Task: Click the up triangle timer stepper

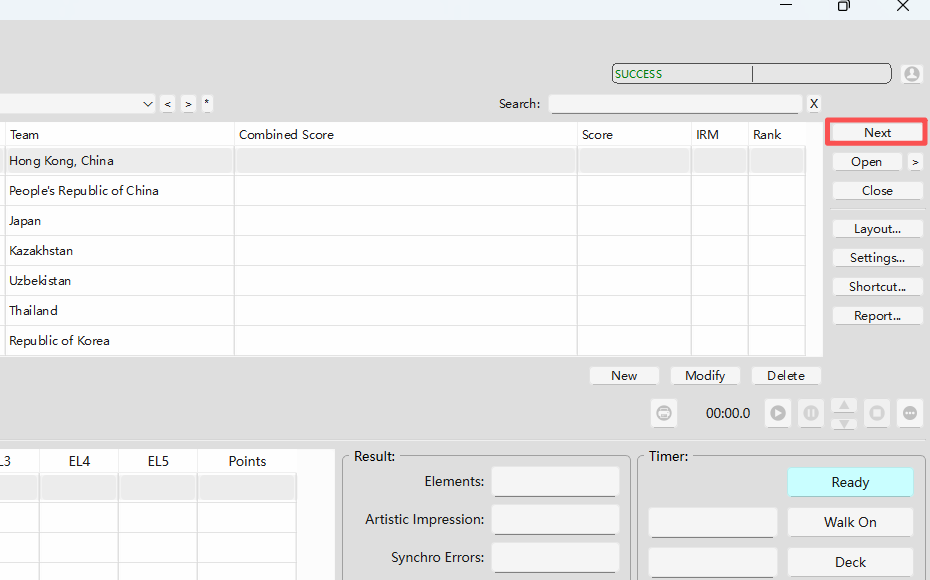Action: (x=844, y=406)
